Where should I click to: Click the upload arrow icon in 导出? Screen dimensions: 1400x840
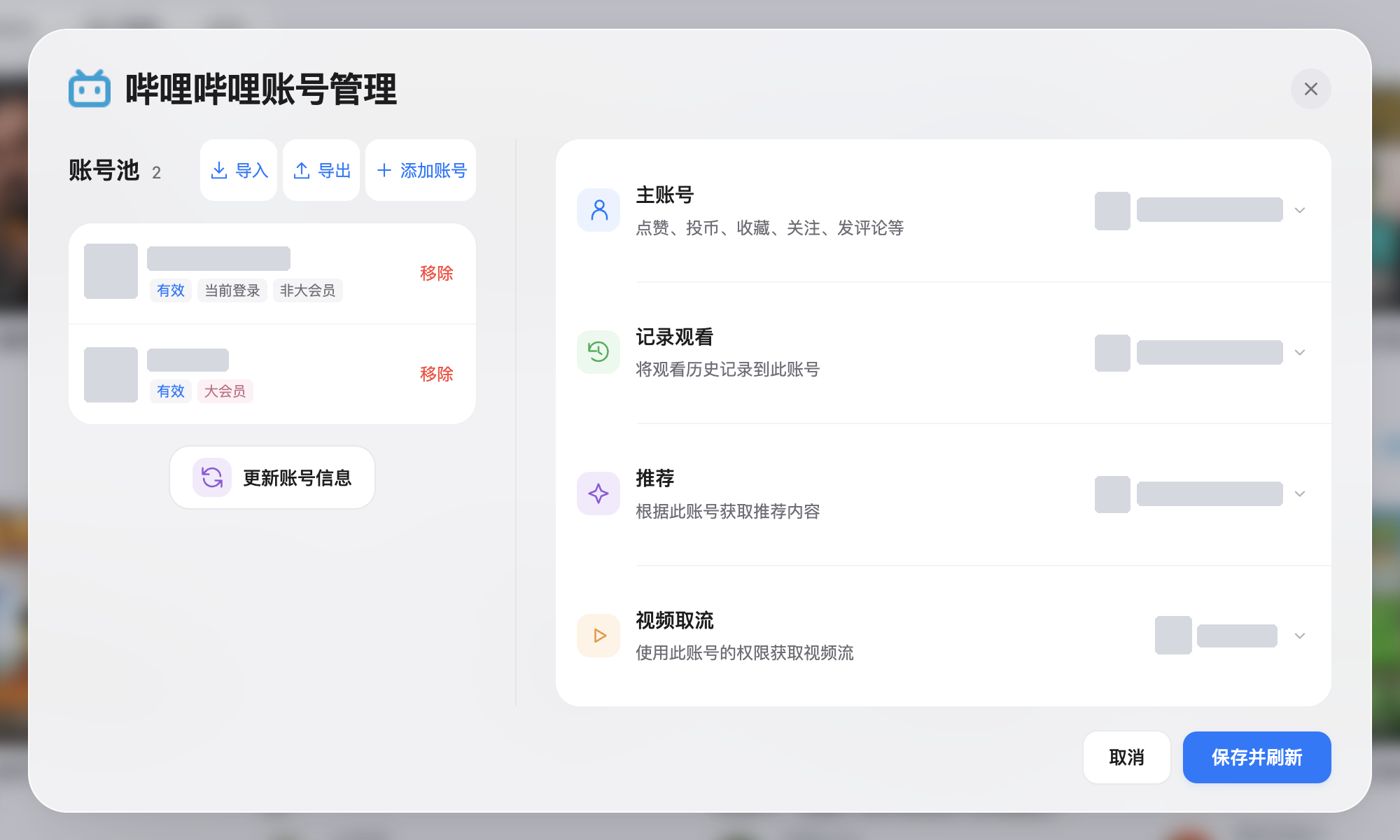click(302, 170)
